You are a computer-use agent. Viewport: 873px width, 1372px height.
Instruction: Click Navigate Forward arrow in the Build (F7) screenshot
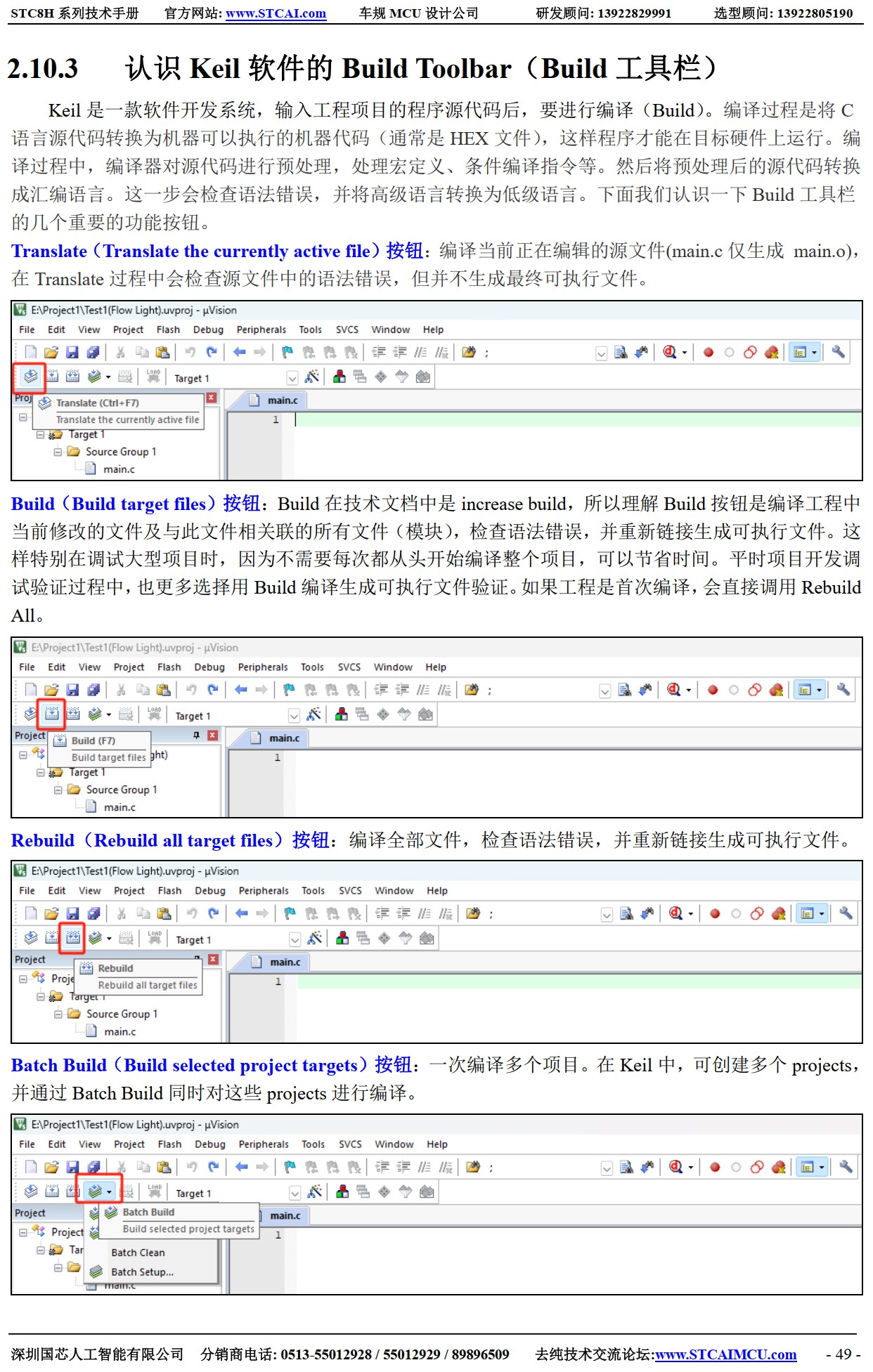point(261,690)
